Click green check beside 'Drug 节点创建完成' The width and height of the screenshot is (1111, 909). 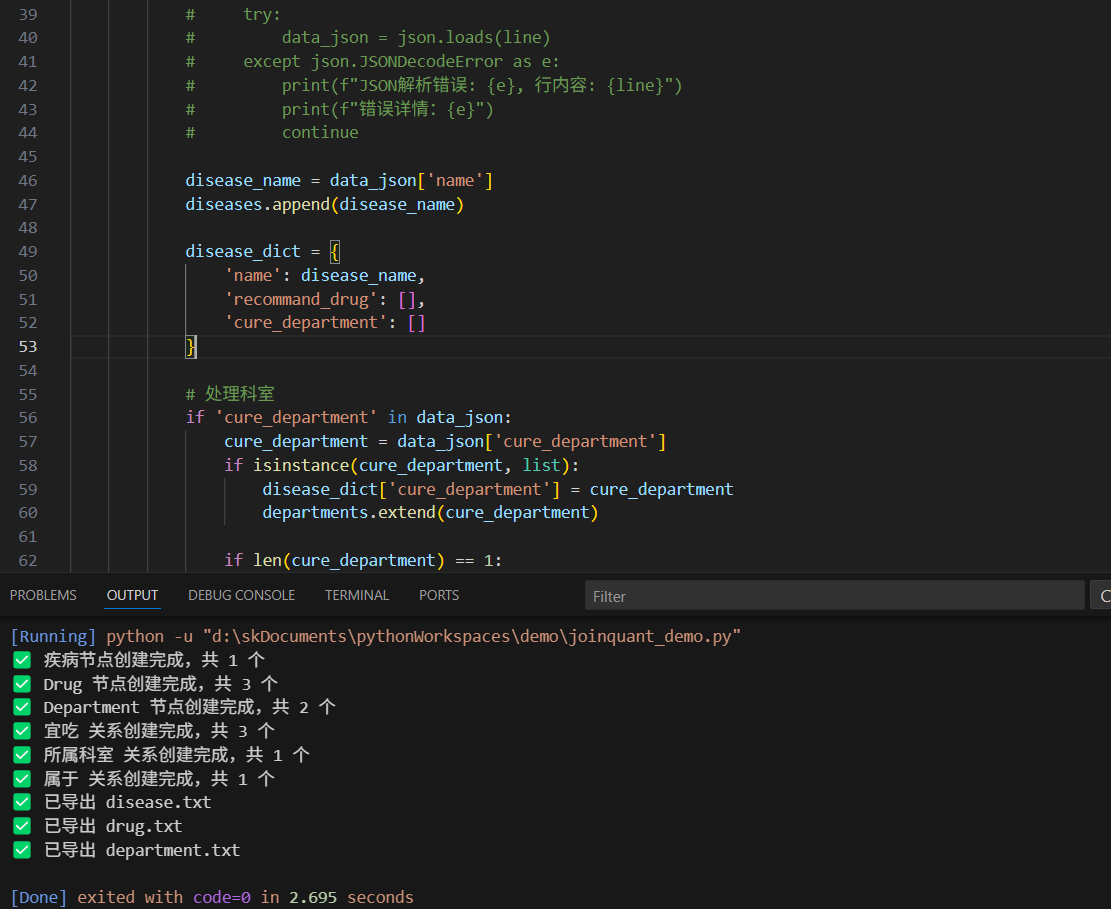[x=22, y=684]
